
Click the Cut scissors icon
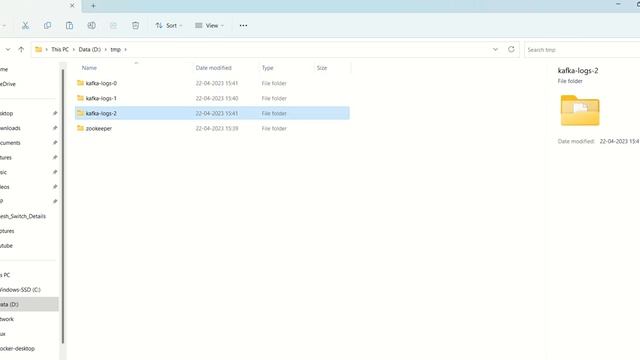[25, 25]
